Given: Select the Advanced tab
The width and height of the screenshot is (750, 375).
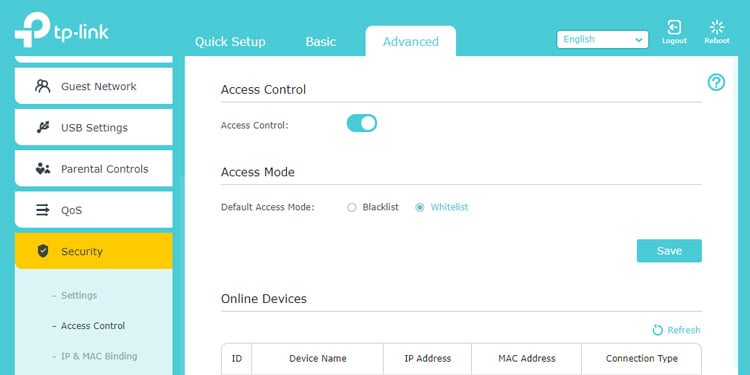Looking at the screenshot, I should coord(410,41).
